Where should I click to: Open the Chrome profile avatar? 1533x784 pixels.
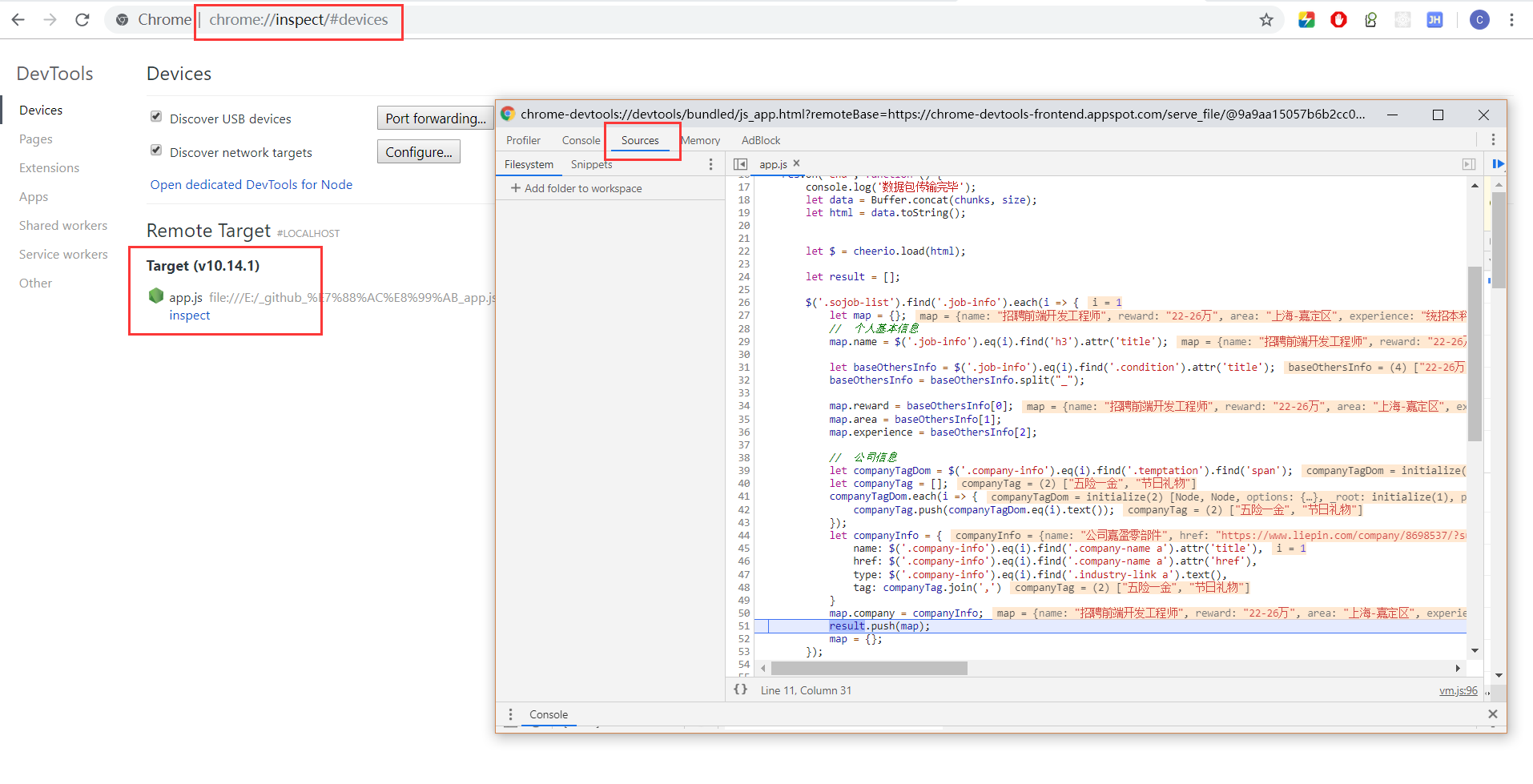point(1479,20)
